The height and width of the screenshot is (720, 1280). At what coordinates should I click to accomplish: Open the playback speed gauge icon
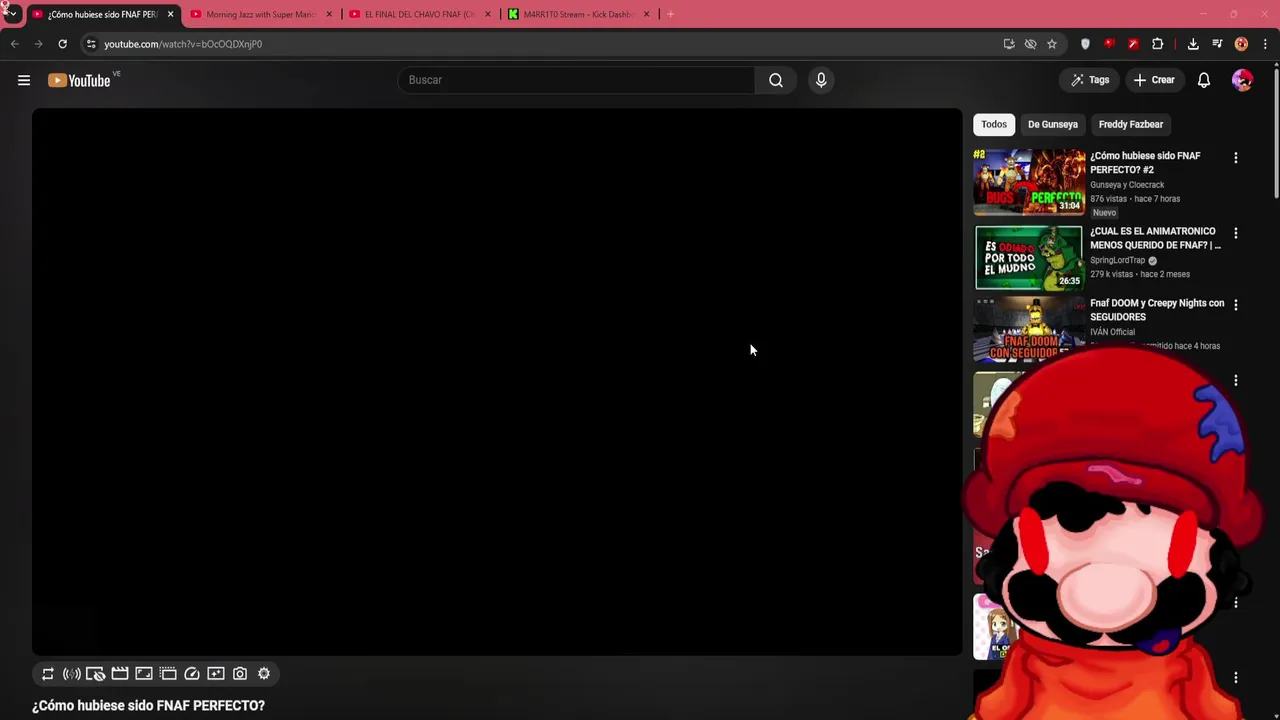(x=192, y=674)
